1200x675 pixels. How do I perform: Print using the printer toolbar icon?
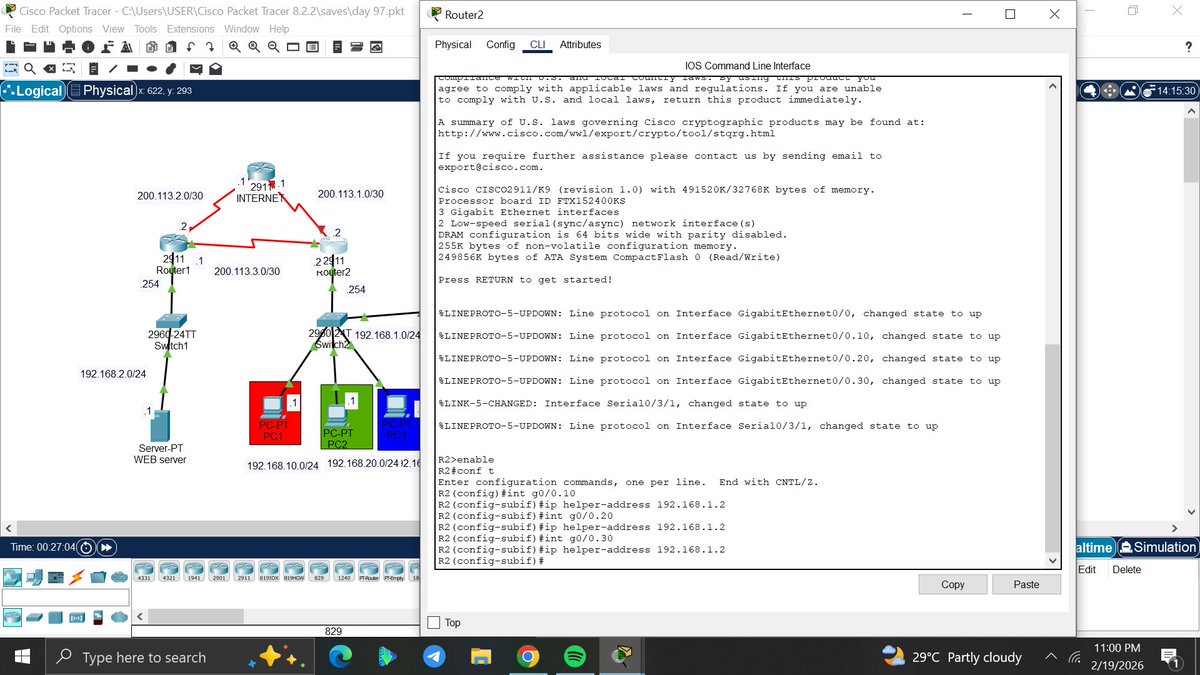[68, 47]
